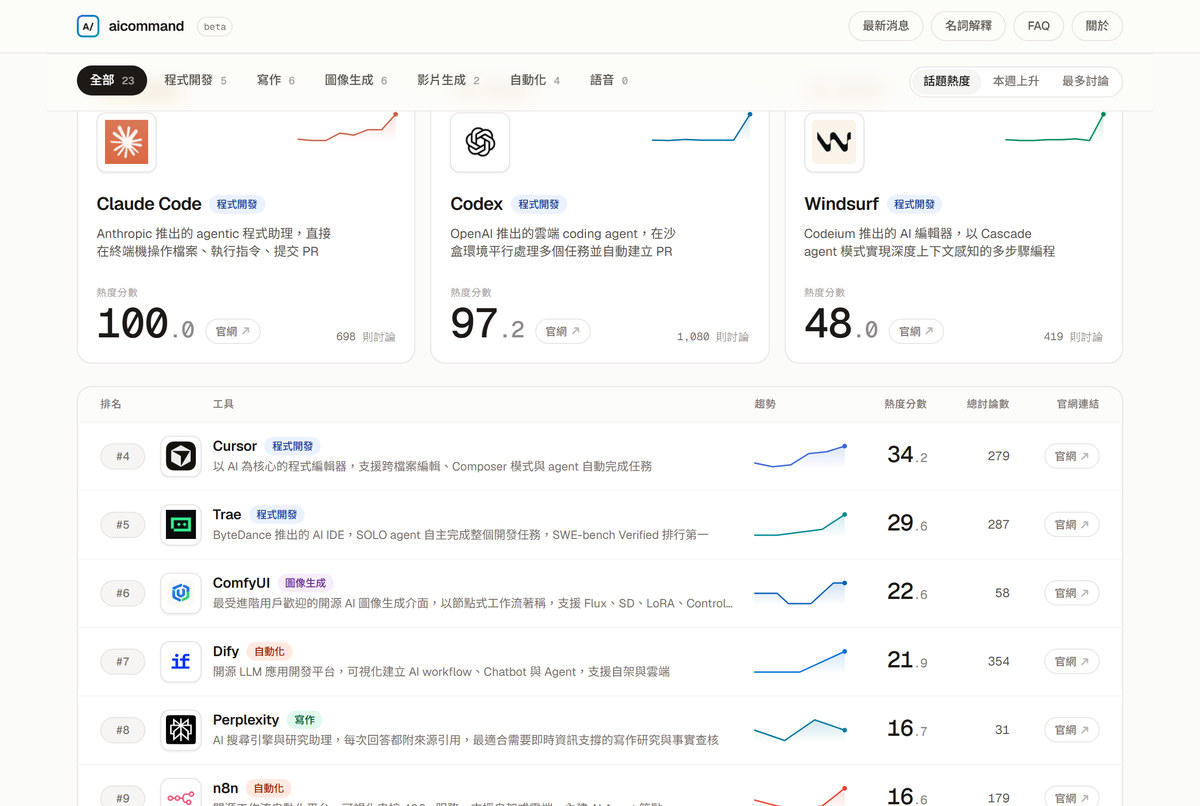Open the Codex OpenAI logo icon
This screenshot has height=806, width=1200.
(x=480, y=142)
